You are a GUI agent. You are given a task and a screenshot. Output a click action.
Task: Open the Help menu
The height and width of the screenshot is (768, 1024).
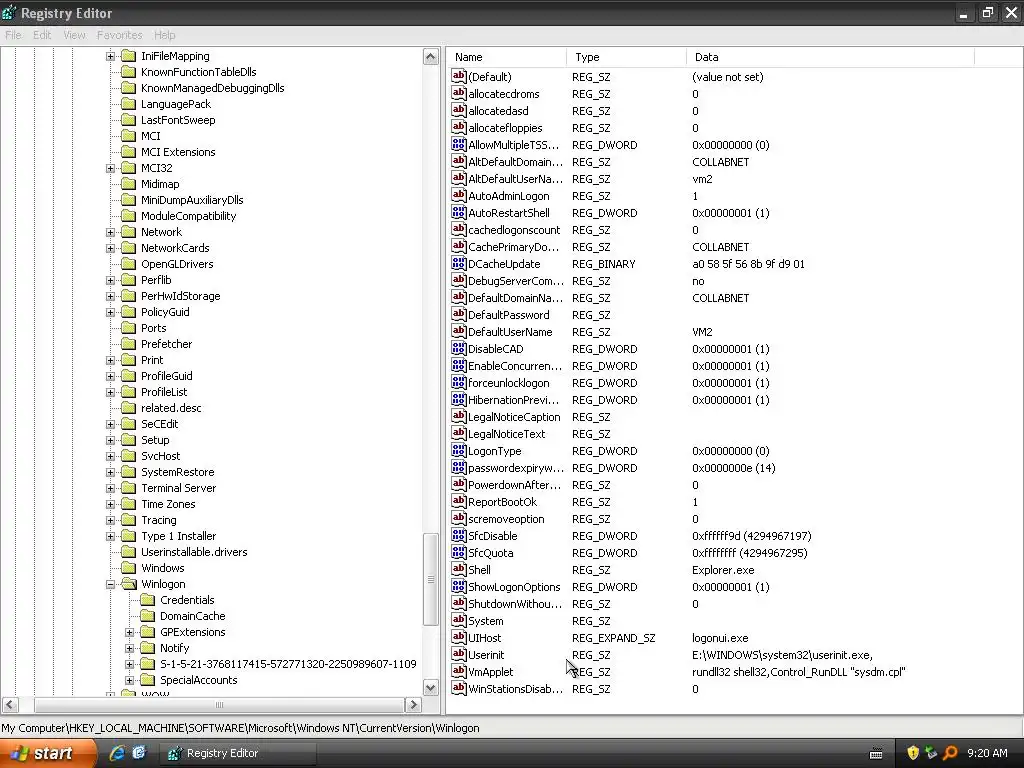click(165, 35)
